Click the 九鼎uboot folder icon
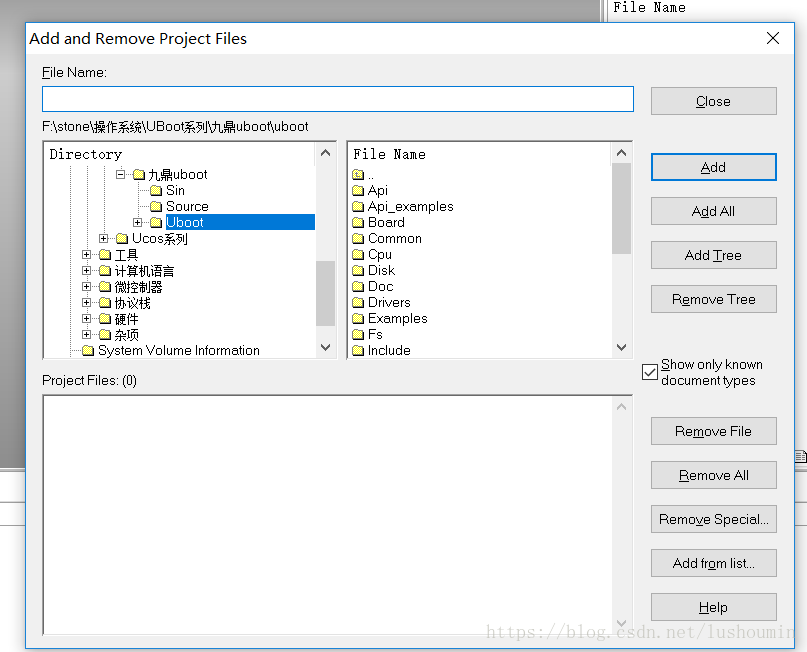807x652 pixels. (139, 175)
